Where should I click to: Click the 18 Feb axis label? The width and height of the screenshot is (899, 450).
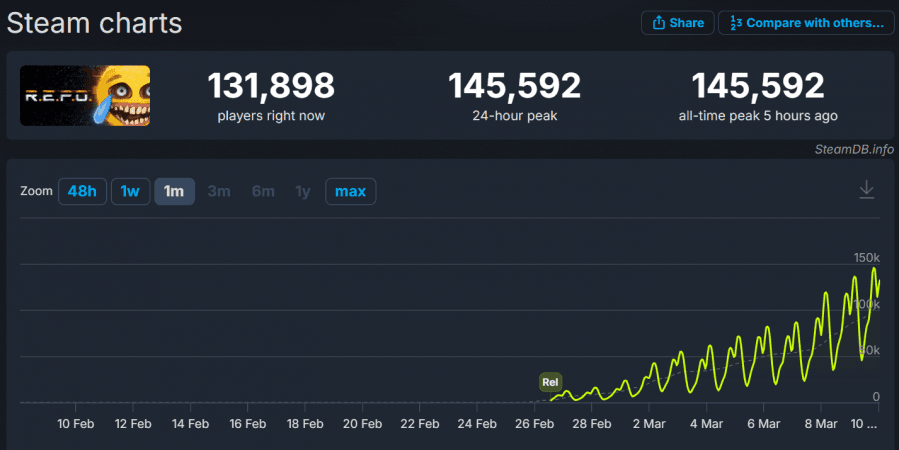click(x=305, y=424)
